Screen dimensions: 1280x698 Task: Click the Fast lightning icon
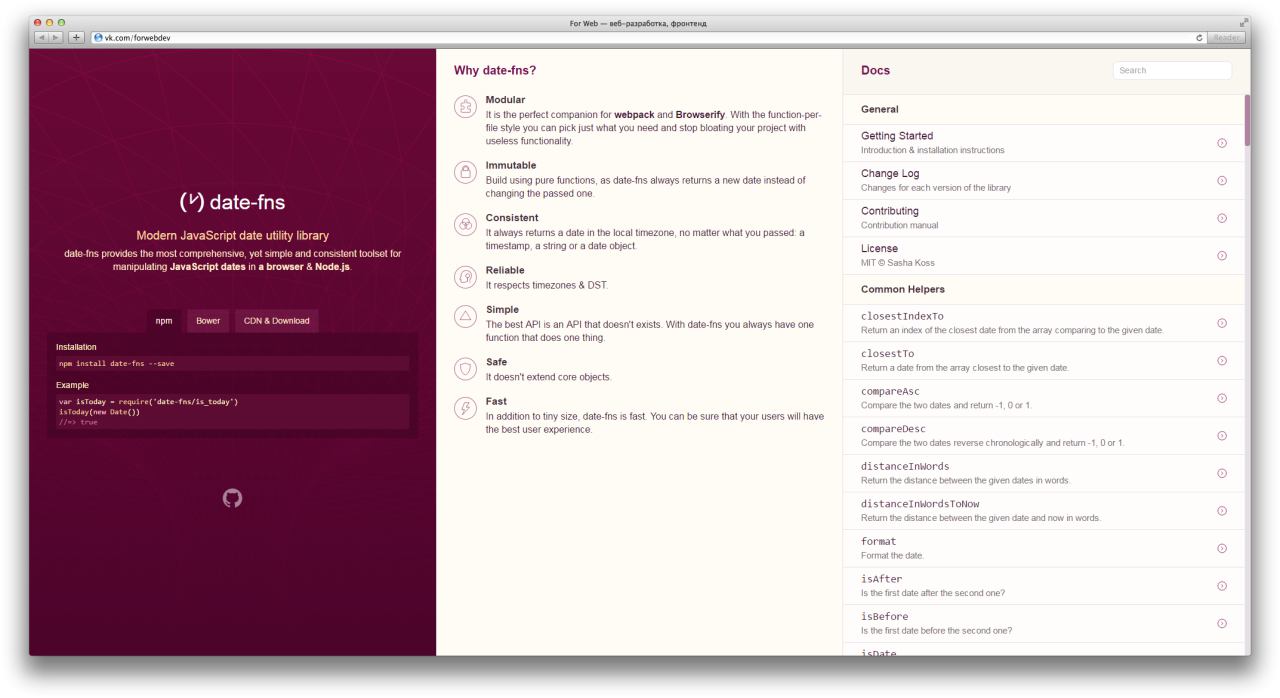pos(465,408)
